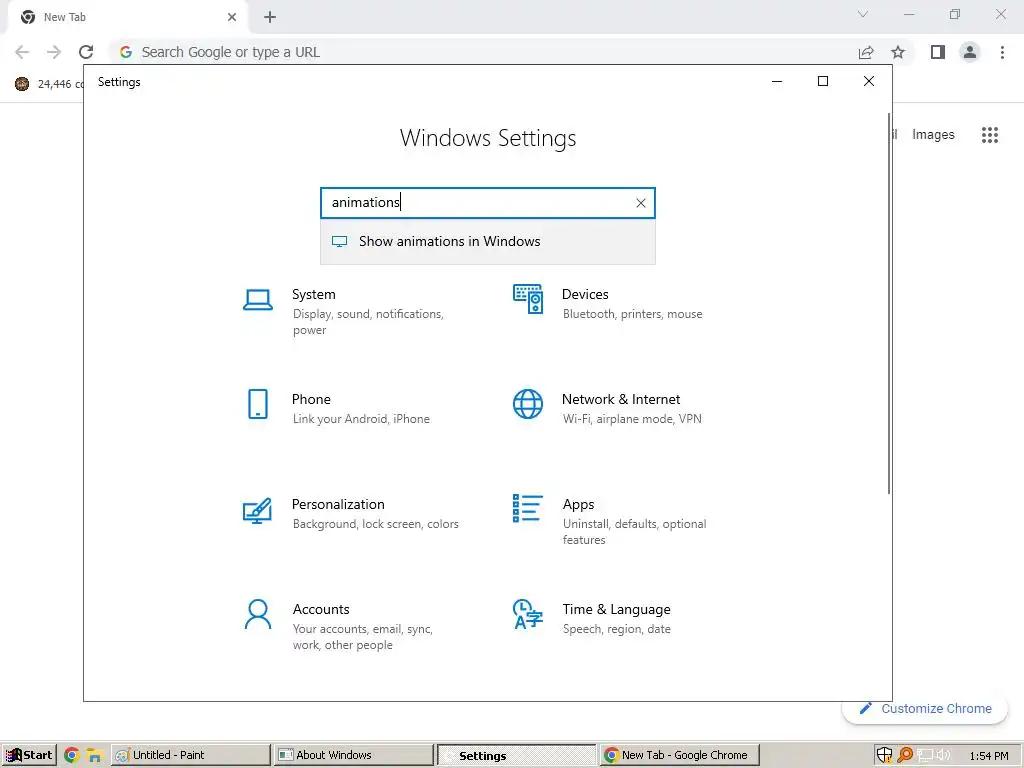The width and height of the screenshot is (1024, 768).
Task: Select the New Tab browser tab
Action: coord(127,17)
